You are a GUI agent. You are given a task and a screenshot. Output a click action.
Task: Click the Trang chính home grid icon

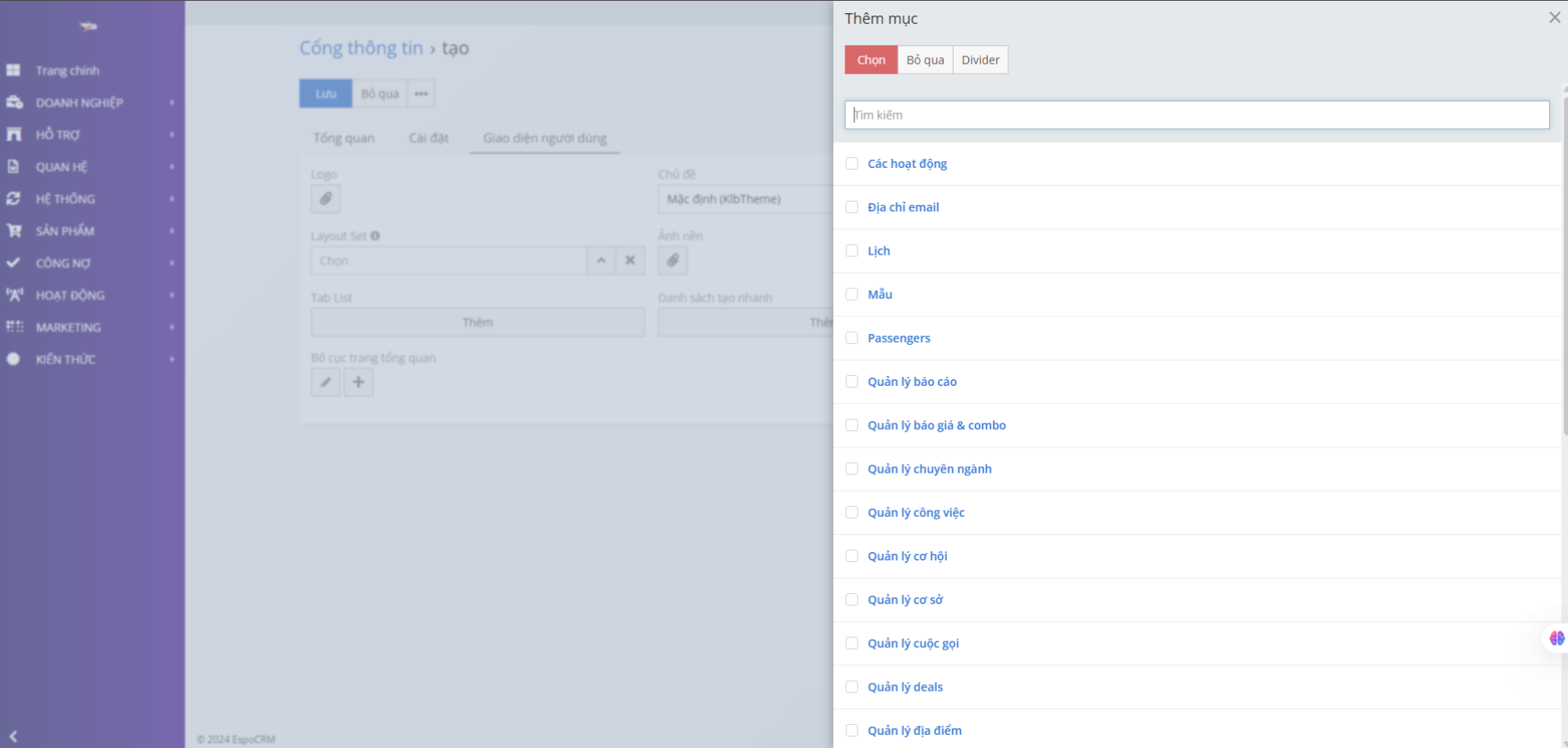click(x=13, y=70)
